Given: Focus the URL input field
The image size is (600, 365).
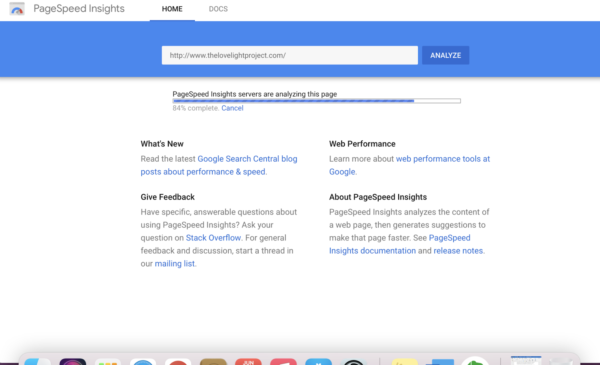Looking at the screenshot, I should pos(290,55).
